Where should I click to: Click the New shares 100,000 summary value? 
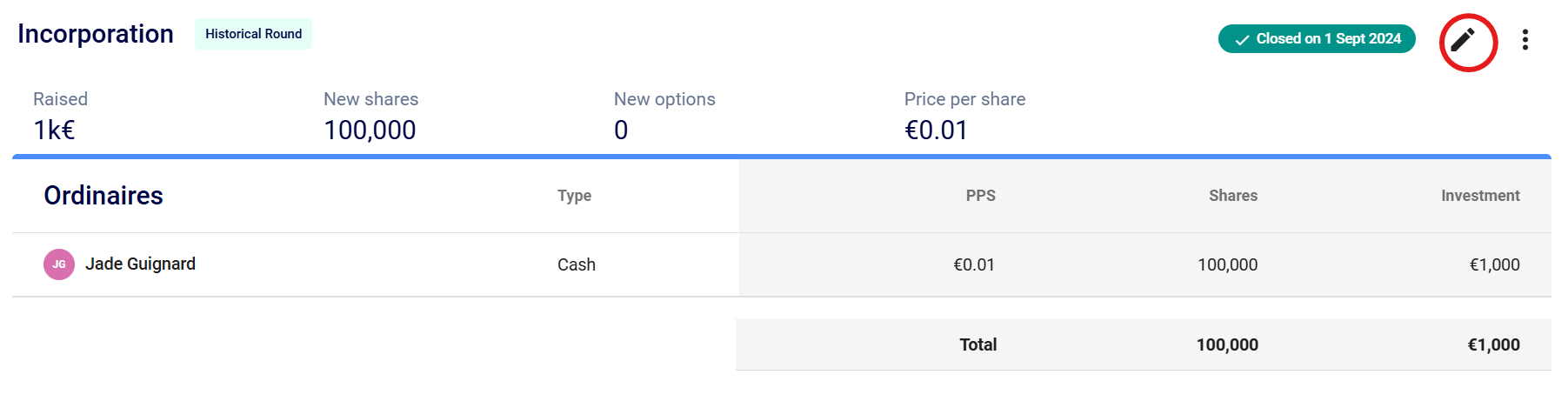coord(370,130)
